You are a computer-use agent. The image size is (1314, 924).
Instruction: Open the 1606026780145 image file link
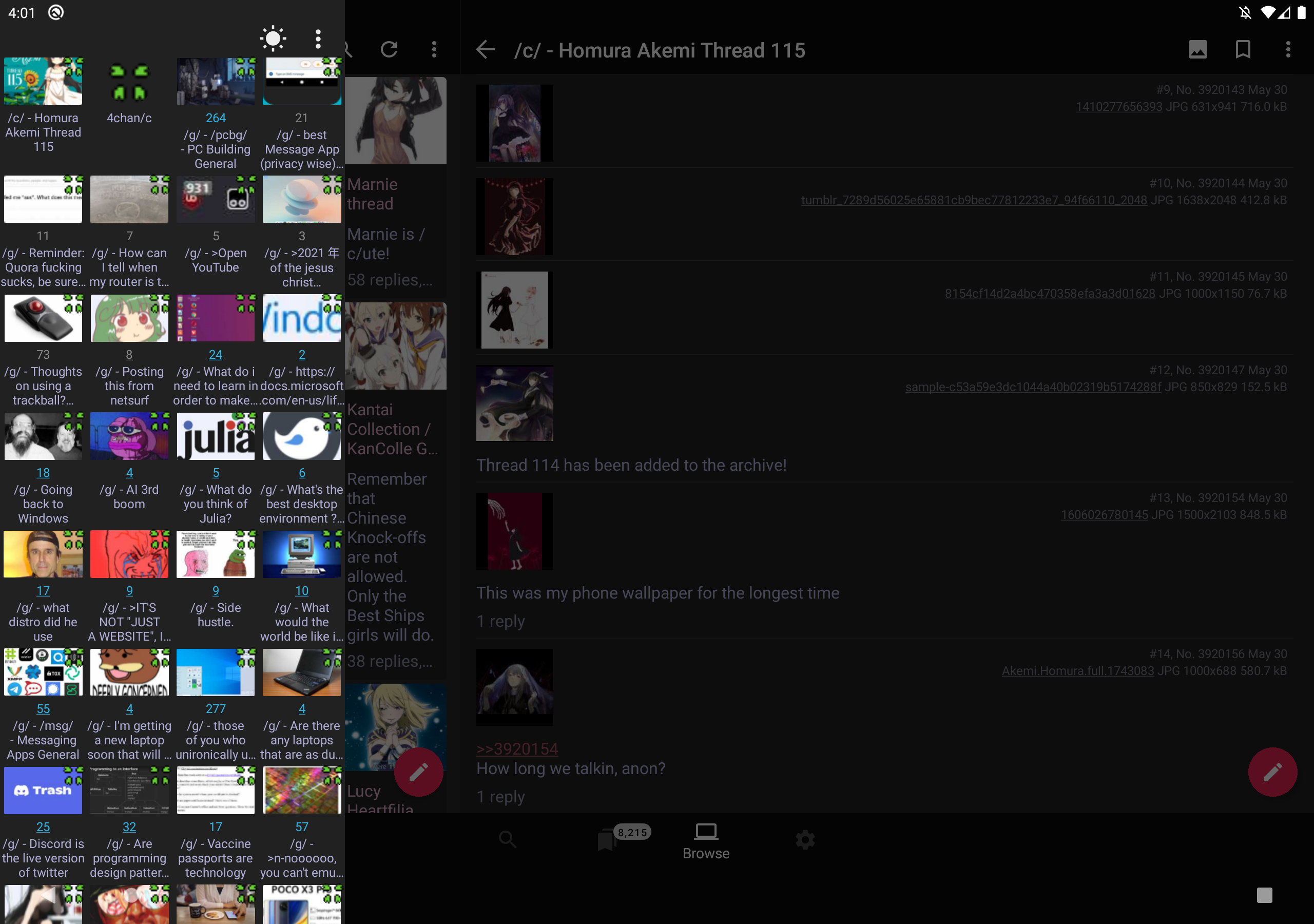(x=1104, y=515)
